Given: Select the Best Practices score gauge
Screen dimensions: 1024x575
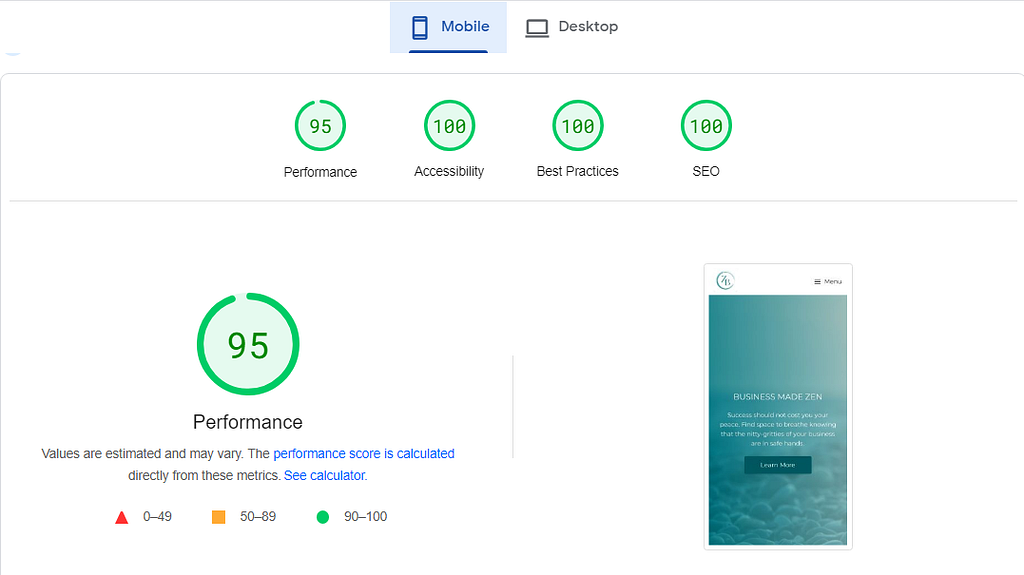Looking at the screenshot, I should coord(578,125).
